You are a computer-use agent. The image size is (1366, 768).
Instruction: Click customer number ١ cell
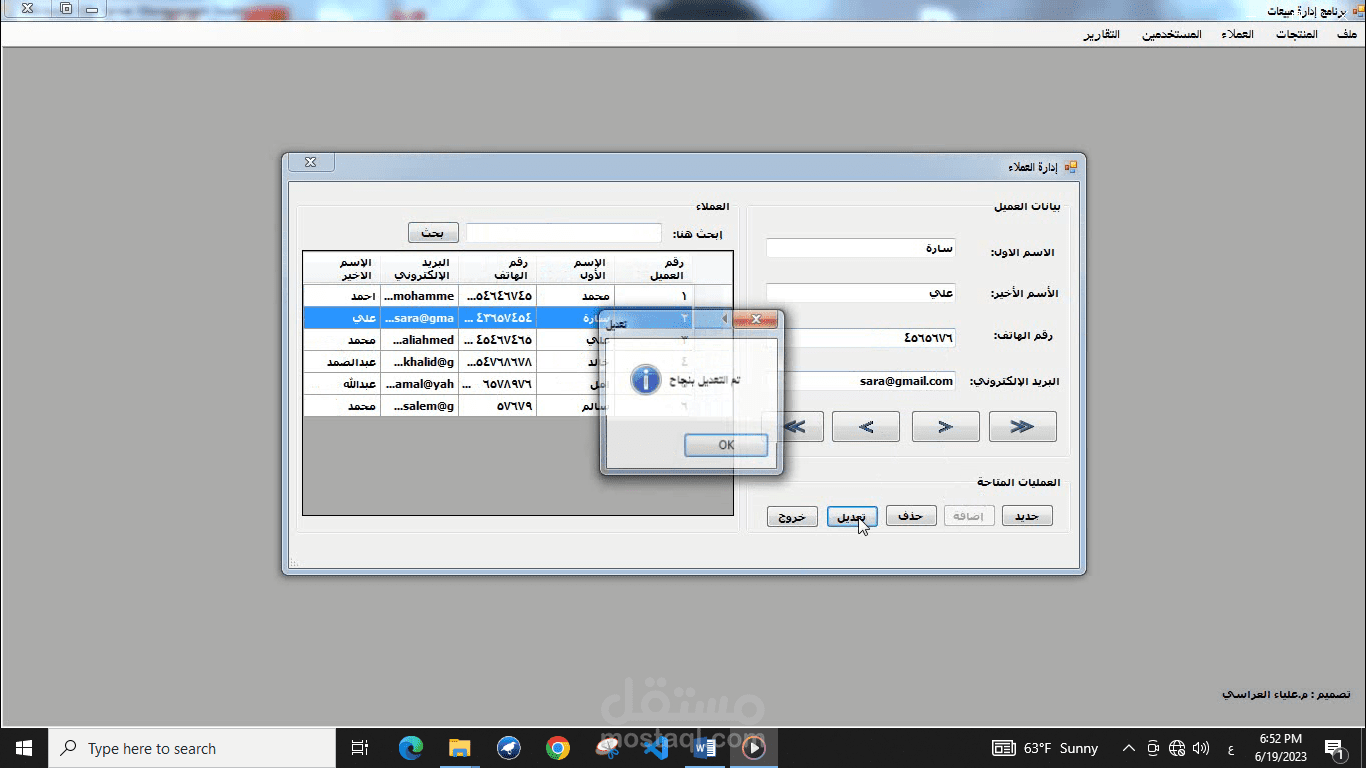654,296
